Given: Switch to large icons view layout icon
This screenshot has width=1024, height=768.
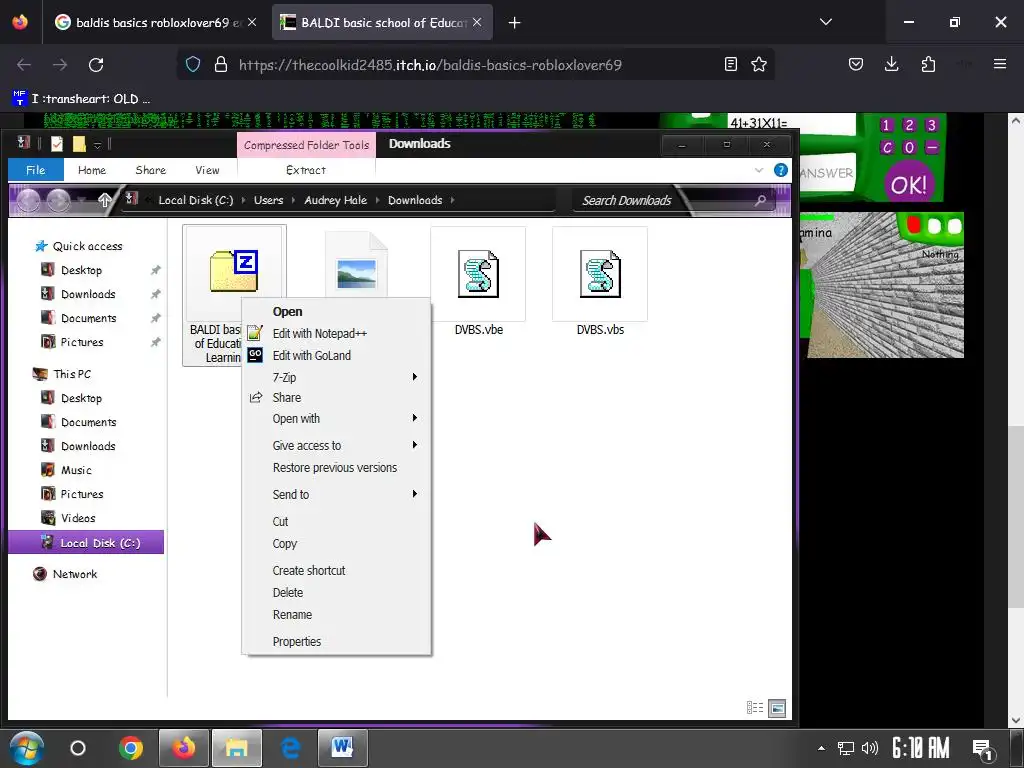Looking at the screenshot, I should pyautogui.click(x=777, y=708).
